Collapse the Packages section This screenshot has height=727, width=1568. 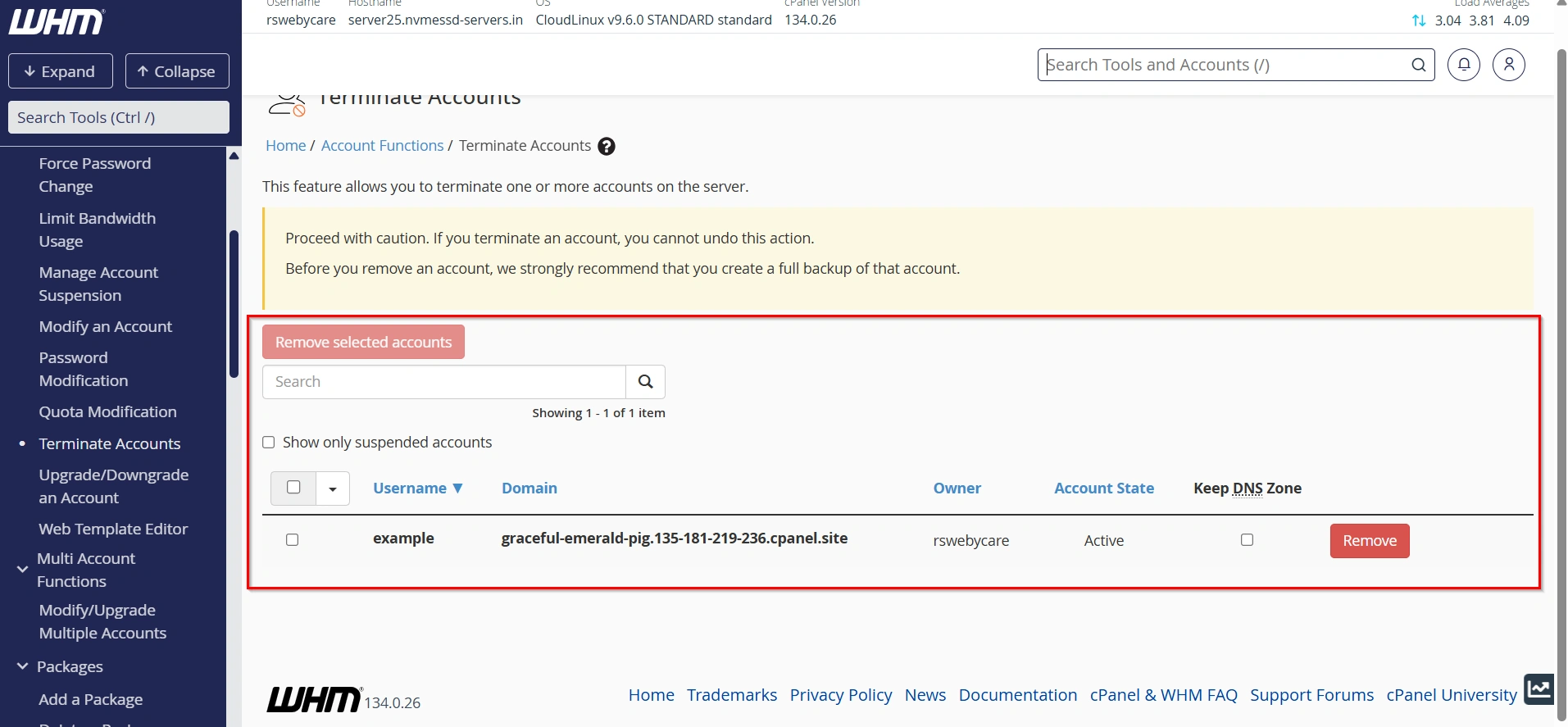coord(22,666)
